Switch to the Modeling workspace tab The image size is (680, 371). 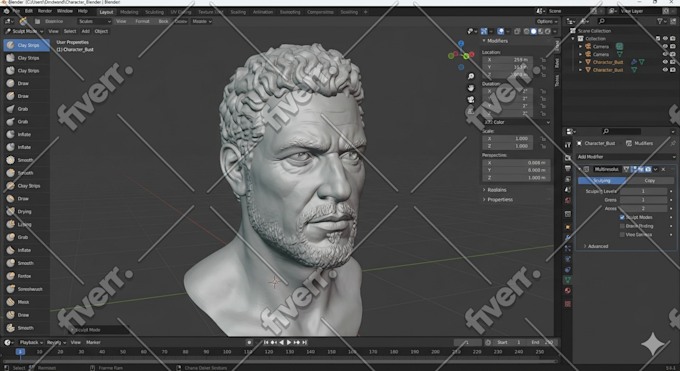point(129,12)
